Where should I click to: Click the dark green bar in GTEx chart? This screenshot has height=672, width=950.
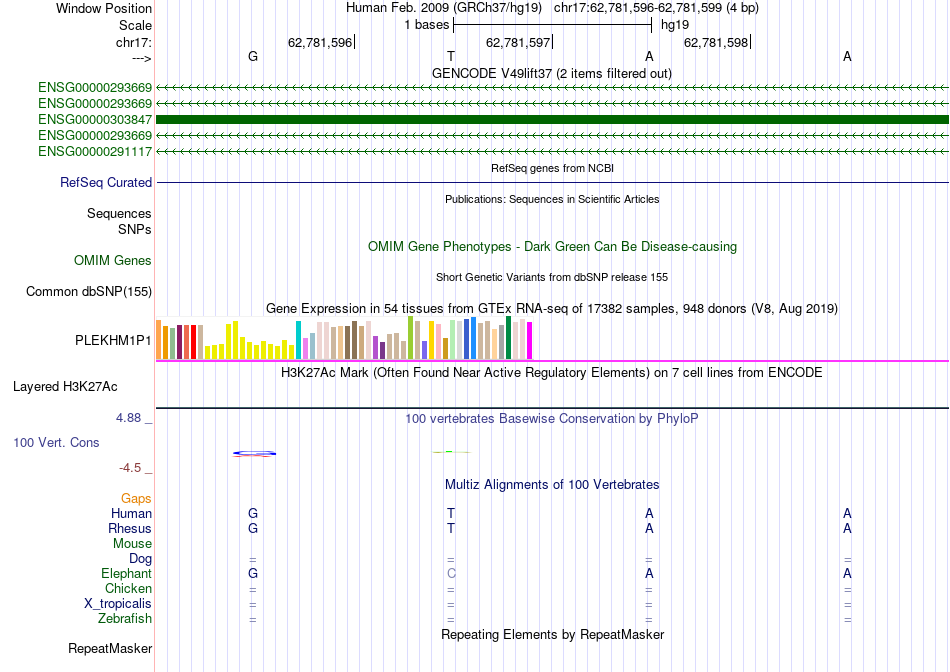click(508, 338)
